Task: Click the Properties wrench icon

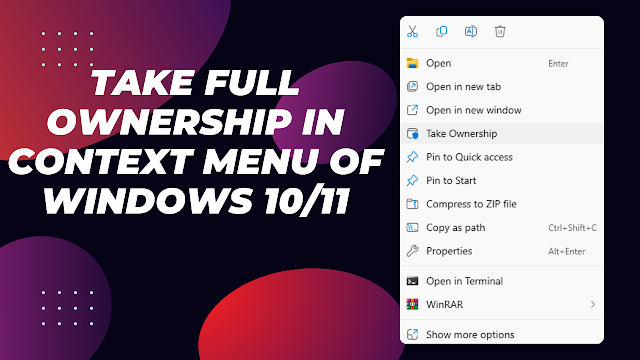Action: click(x=412, y=251)
